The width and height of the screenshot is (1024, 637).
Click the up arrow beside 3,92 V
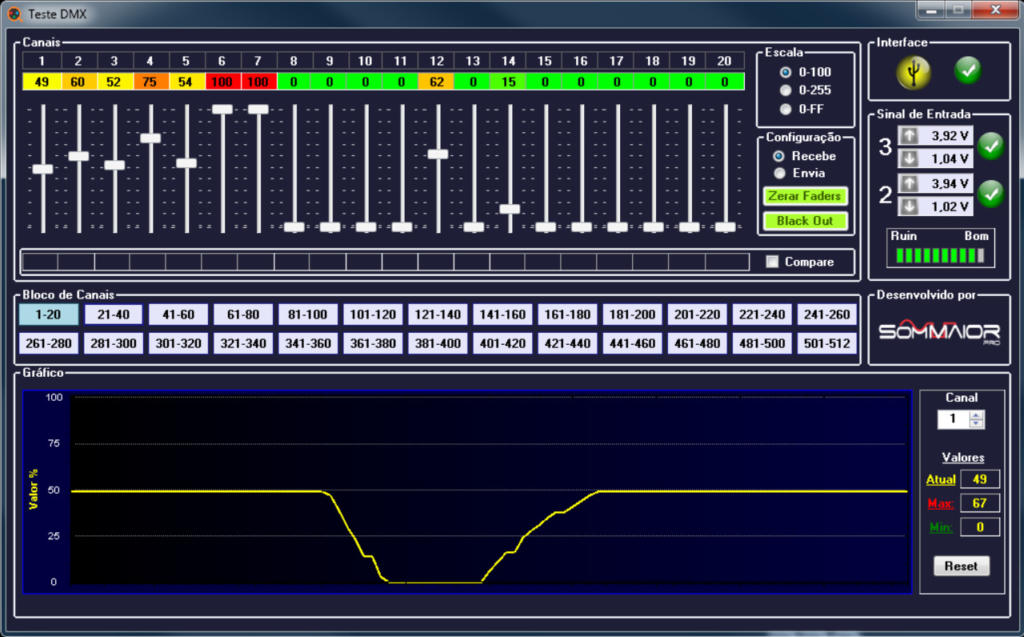[x=909, y=135]
